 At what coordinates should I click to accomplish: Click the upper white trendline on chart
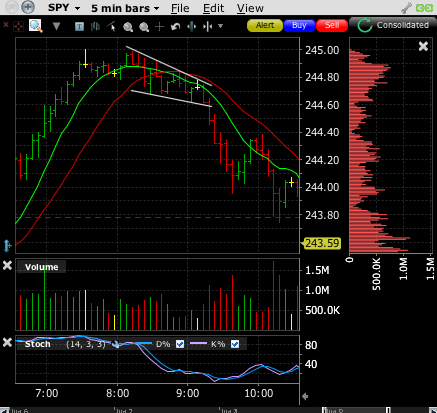click(x=169, y=66)
